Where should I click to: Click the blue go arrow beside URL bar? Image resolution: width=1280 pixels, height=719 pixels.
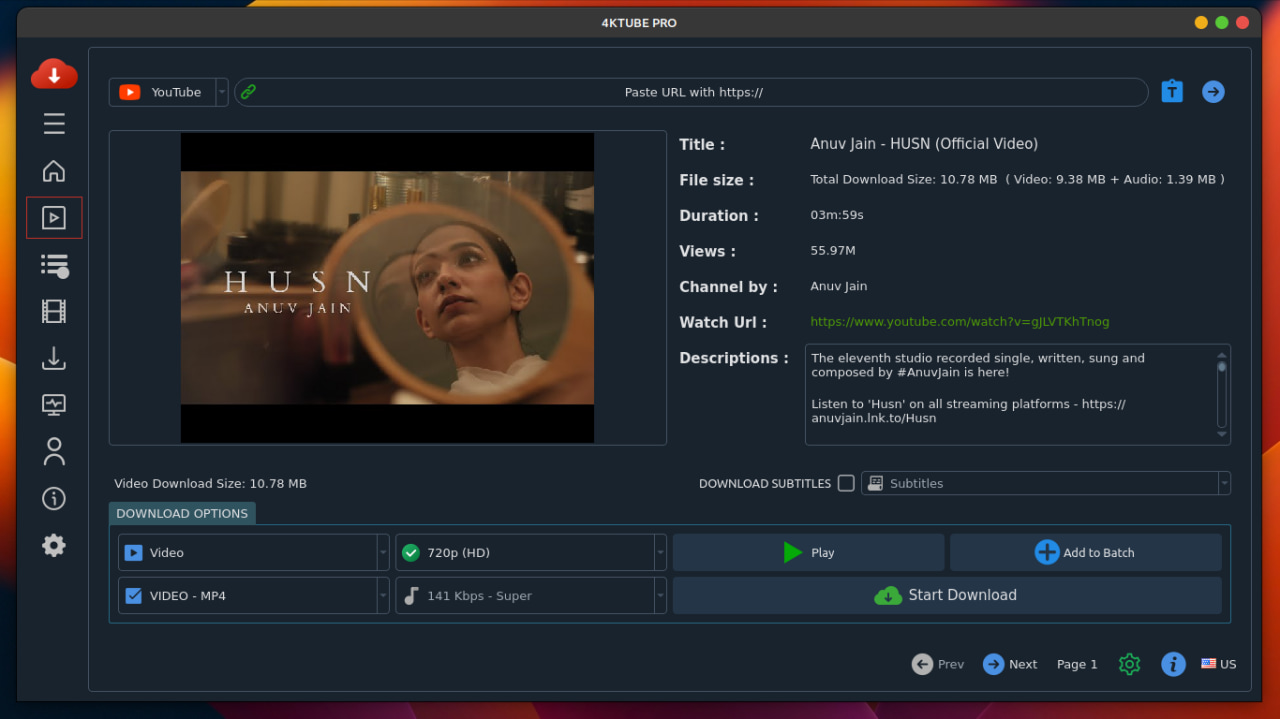click(x=1213, y=92)
